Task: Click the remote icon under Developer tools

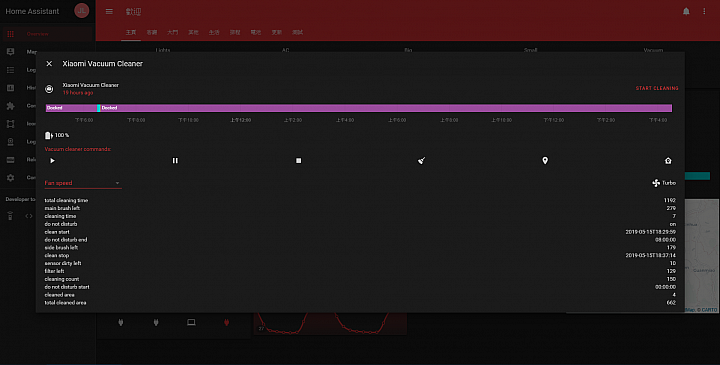Action: [11, 216]
